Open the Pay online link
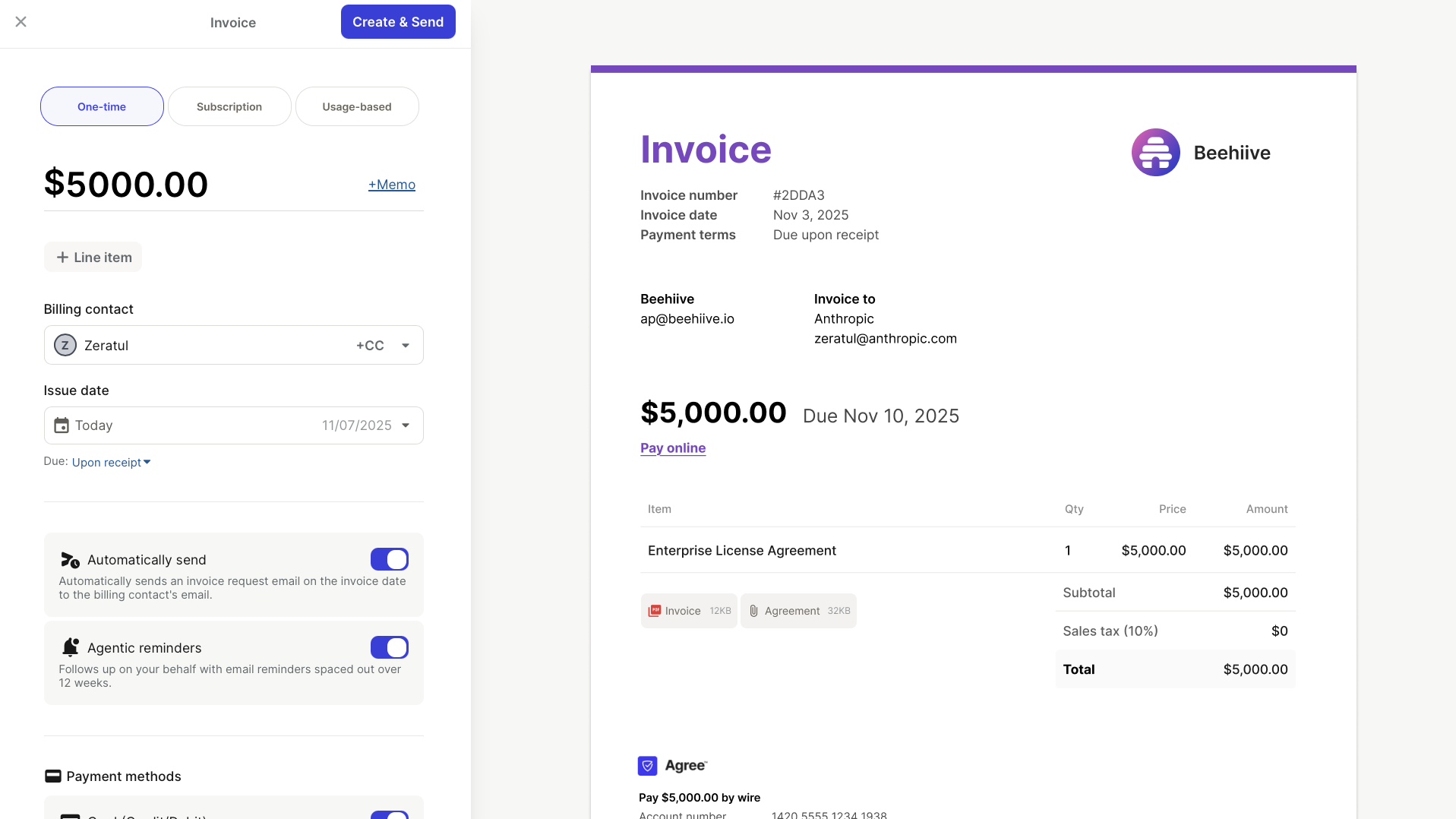The width and height of the screenshot is (1456, 819). (x=673, y=448)
